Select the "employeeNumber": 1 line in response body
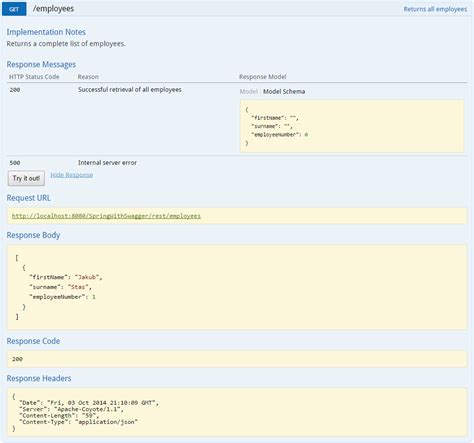The image size is (474, 443). pos(62,297)
